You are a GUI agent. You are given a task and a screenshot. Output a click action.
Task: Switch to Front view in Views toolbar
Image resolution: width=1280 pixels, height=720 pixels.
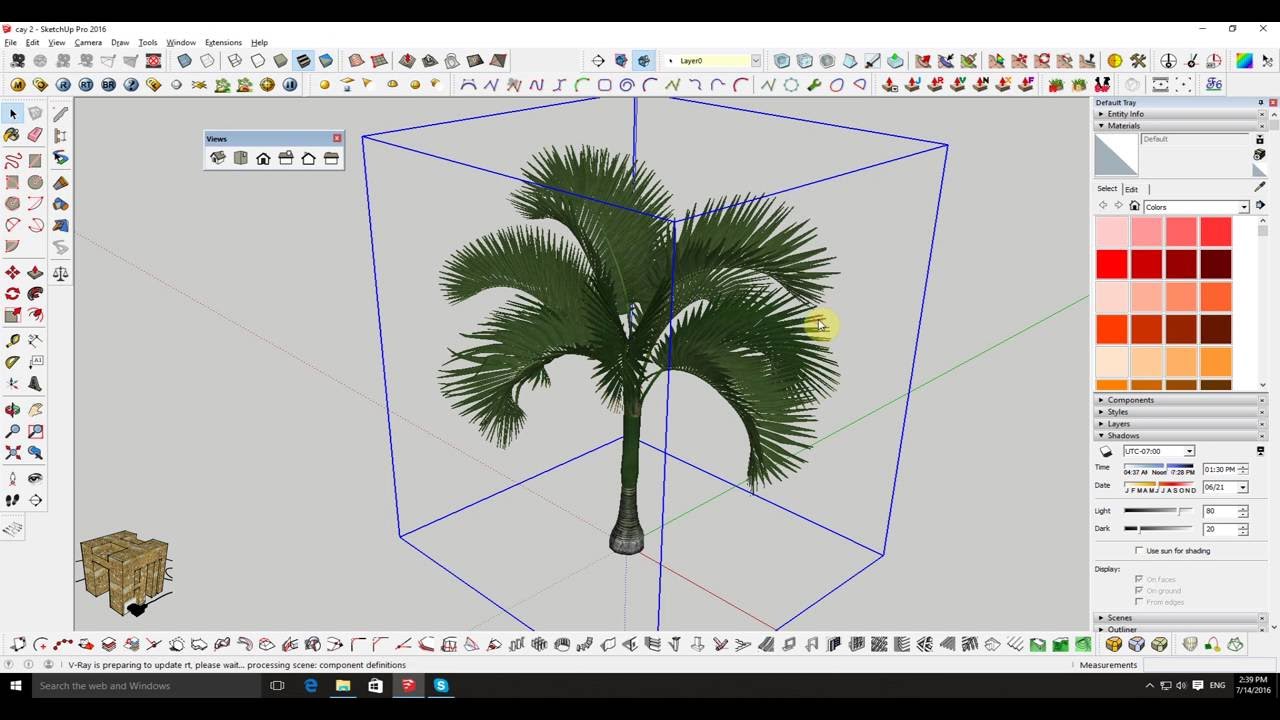tap(263, 158)
